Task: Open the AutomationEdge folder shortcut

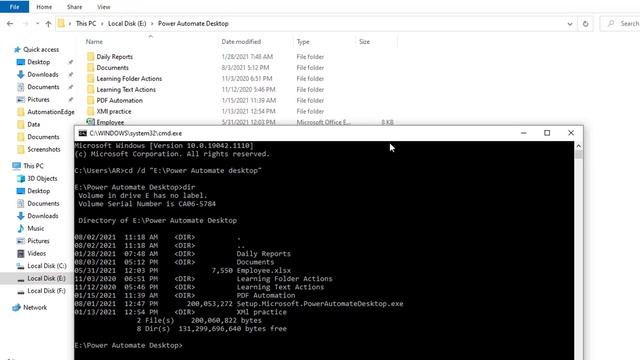Action: coord(51,112)
